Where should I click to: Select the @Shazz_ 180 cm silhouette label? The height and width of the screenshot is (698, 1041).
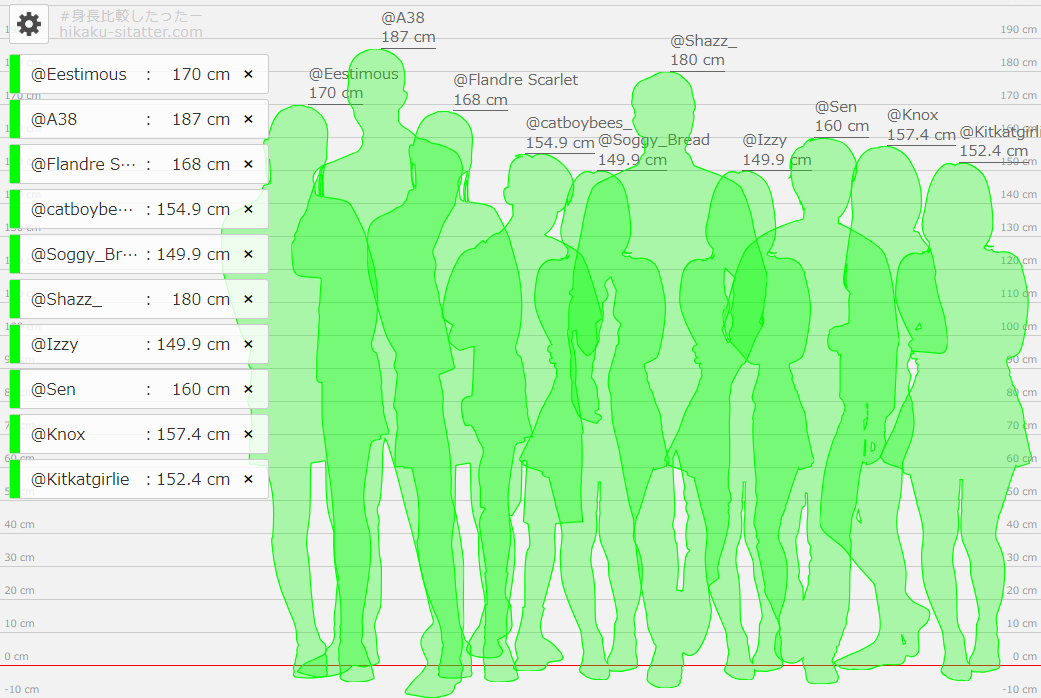703,50
